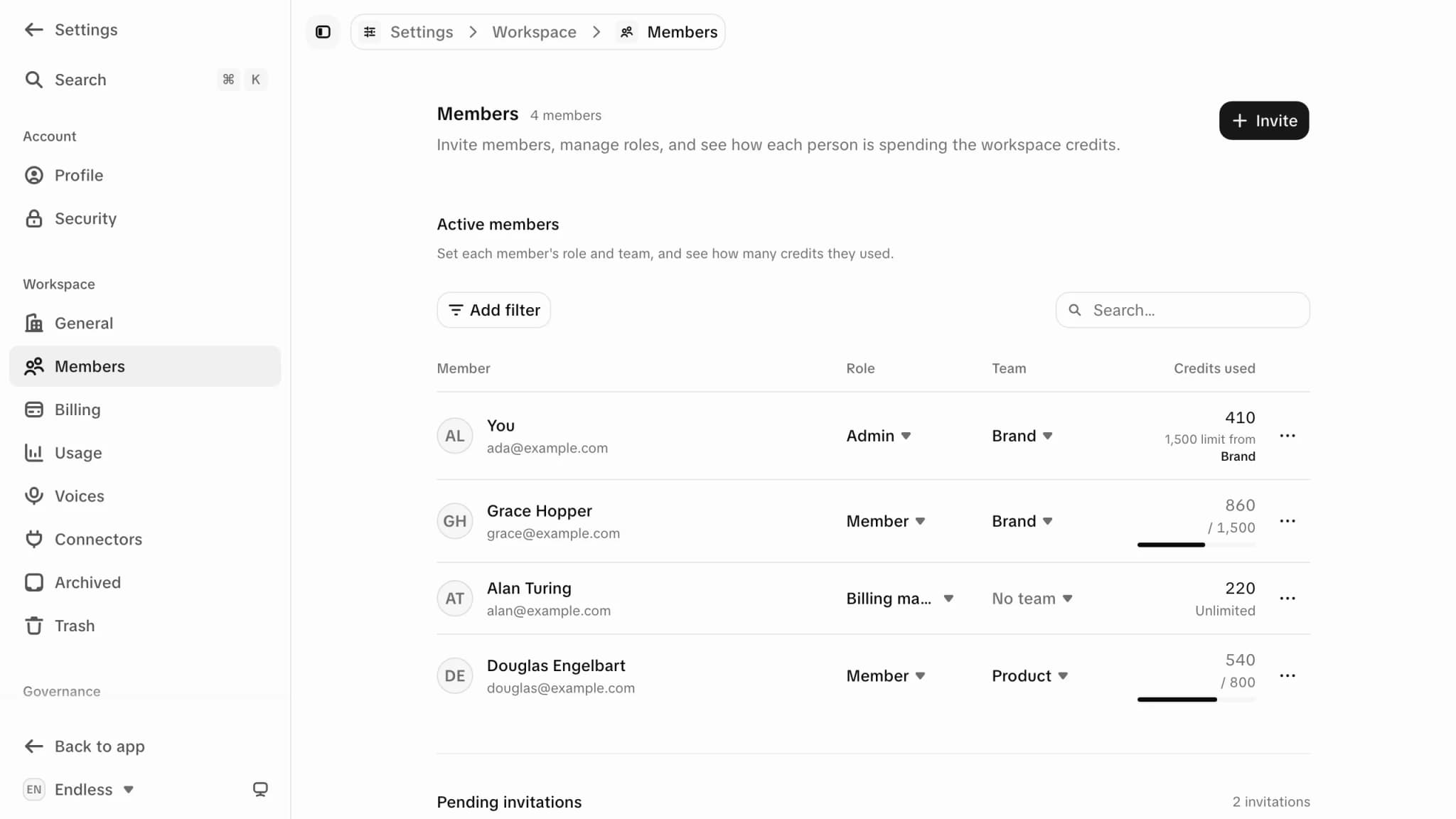Click the Add filter button
This screenshot has width=1456, height=819.
click(493, 311)
